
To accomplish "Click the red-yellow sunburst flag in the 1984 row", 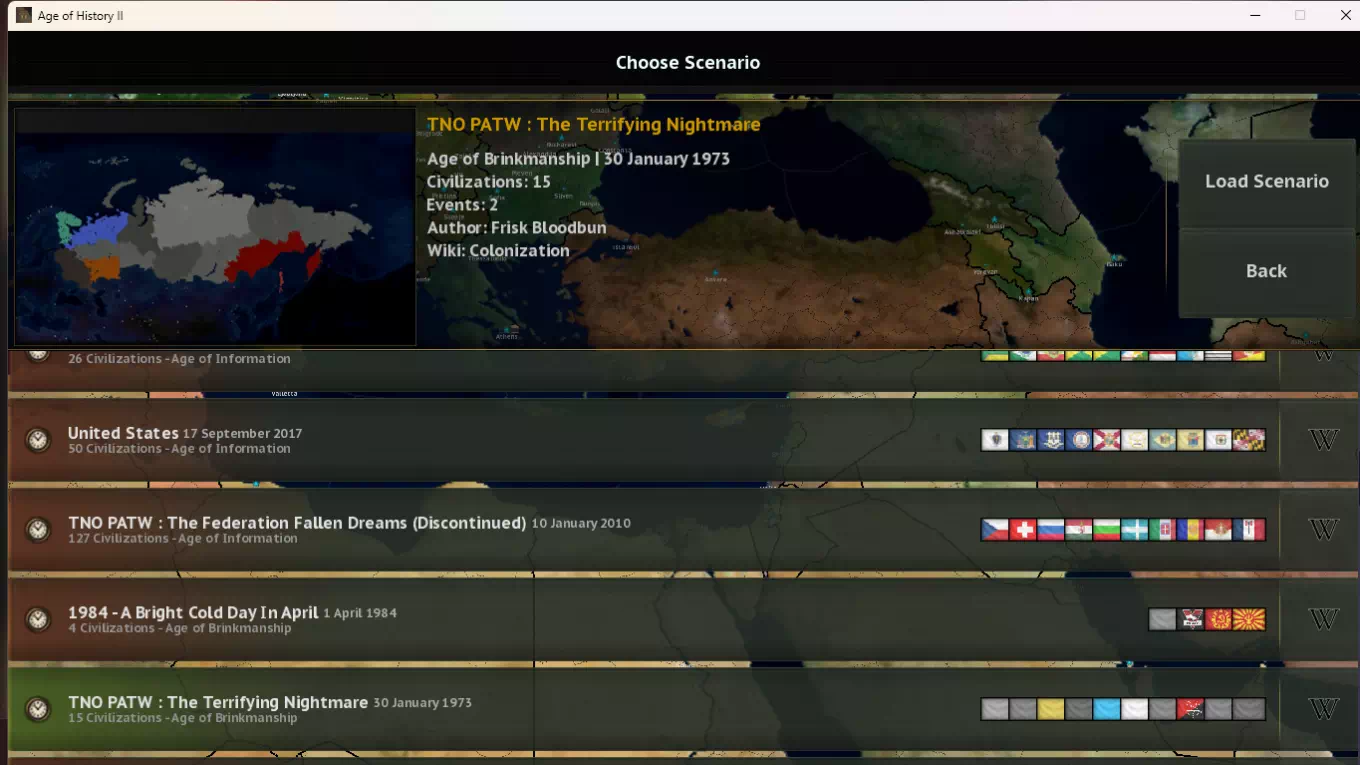I will click(1251, 620).
